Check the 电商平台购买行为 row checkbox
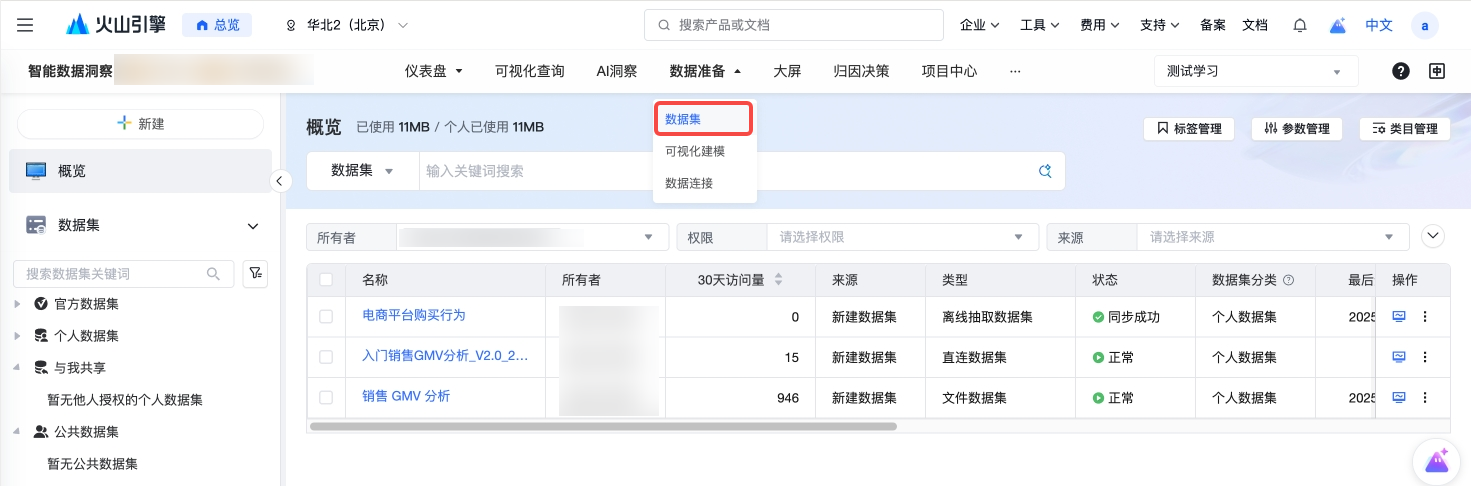Viewport: 1471px width, 486px height. pos(325,317)
